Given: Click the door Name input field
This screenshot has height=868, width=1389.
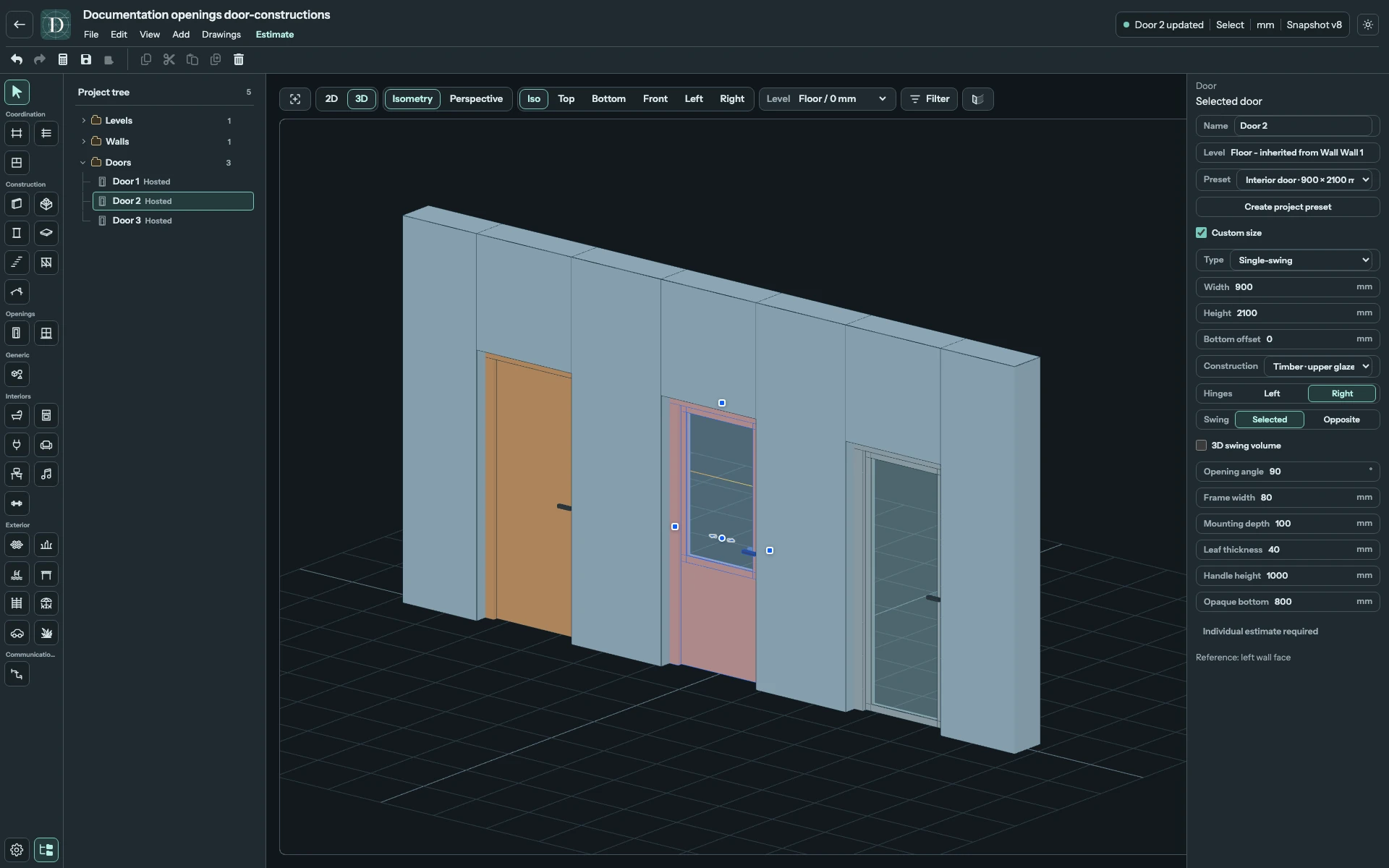Looking at the screenshot, I should point(1303,126).
